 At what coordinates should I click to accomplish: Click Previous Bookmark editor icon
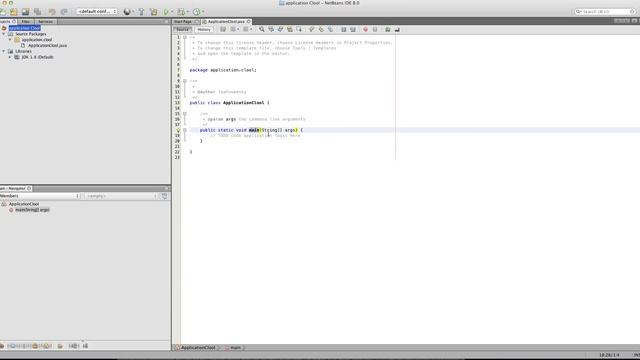pyautogui.click(x=311, y=29)
